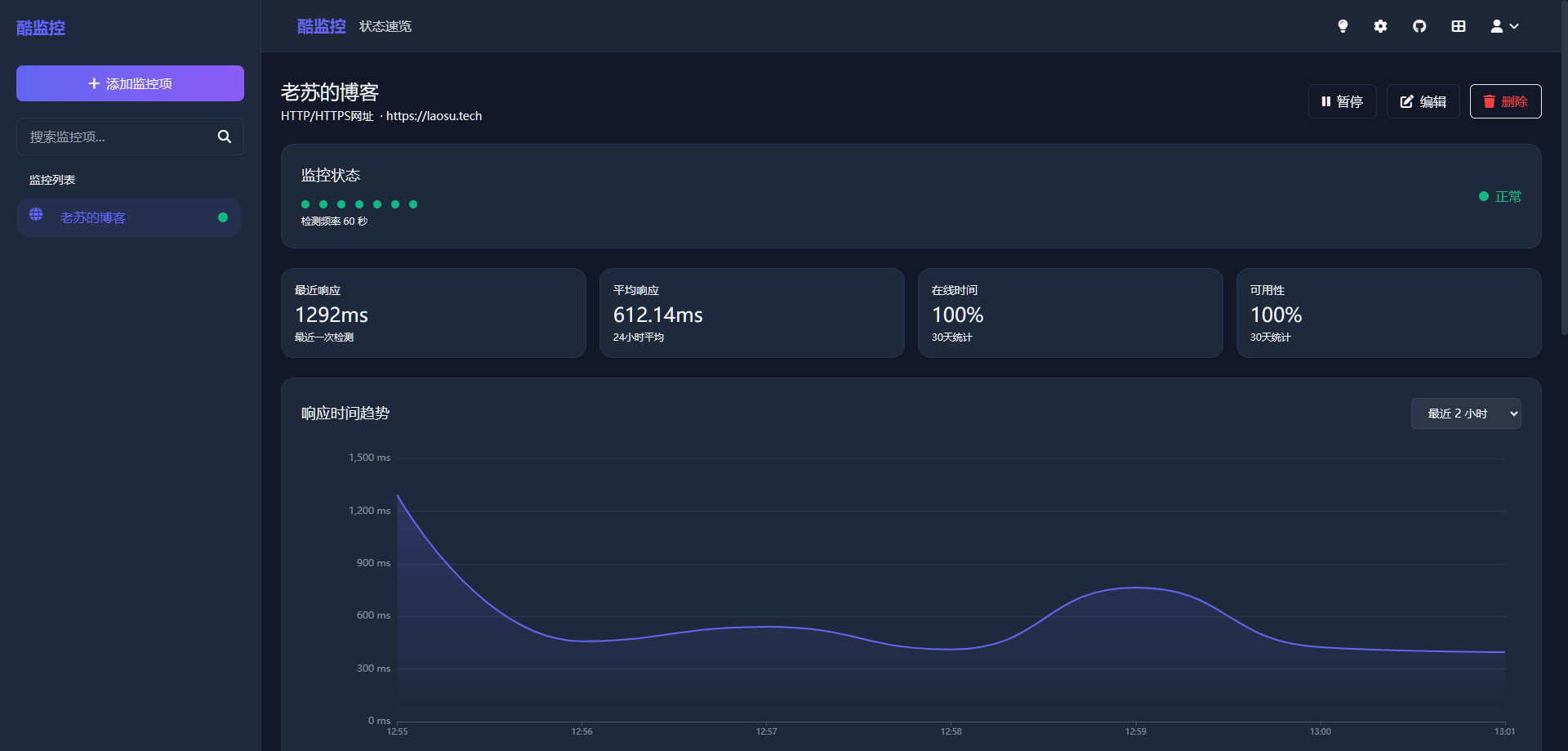
Task: Open the GitHub repository icon
Action: click(1419, 26)
